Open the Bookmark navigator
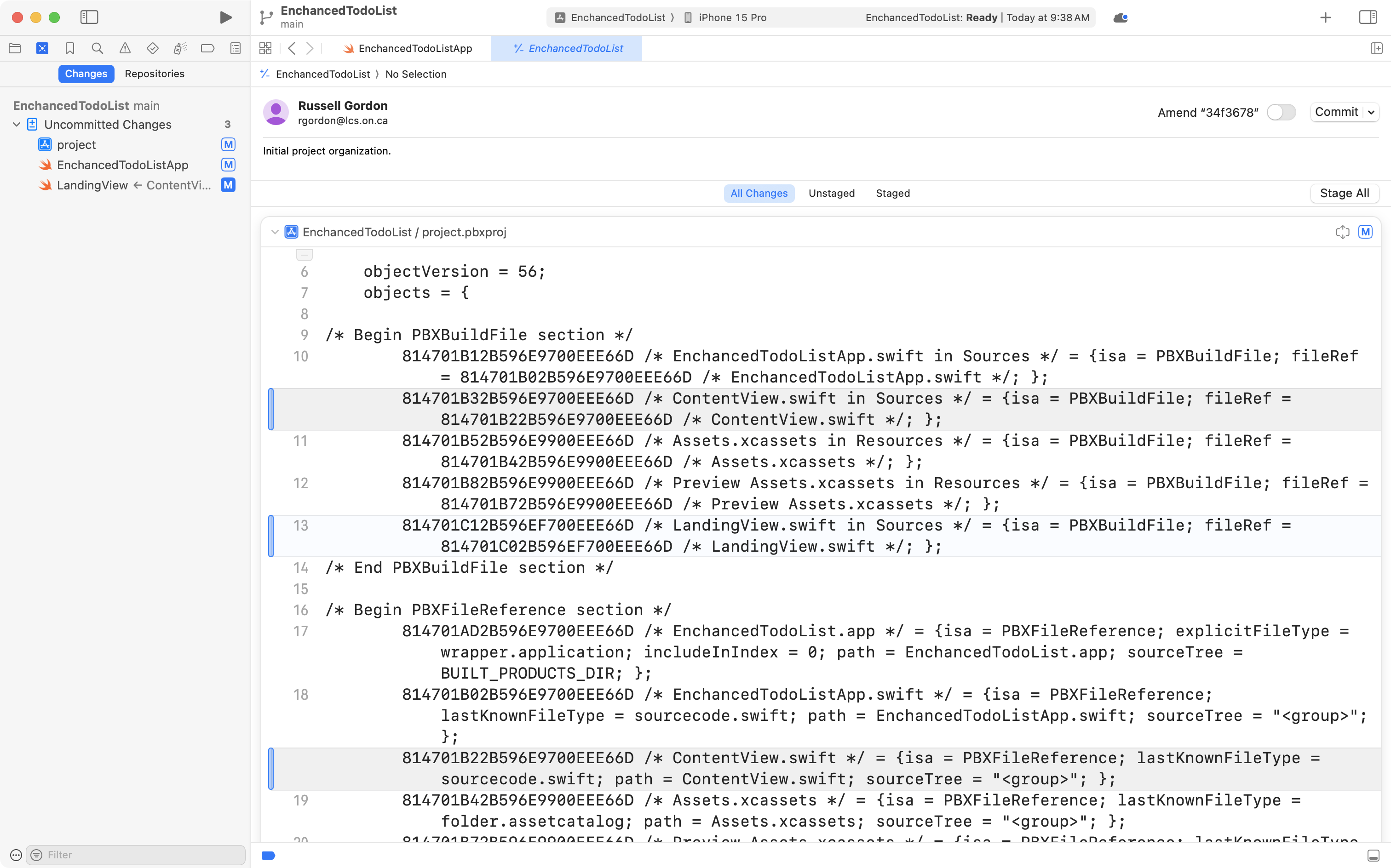 pyautogui.click(x=69, y=48)
